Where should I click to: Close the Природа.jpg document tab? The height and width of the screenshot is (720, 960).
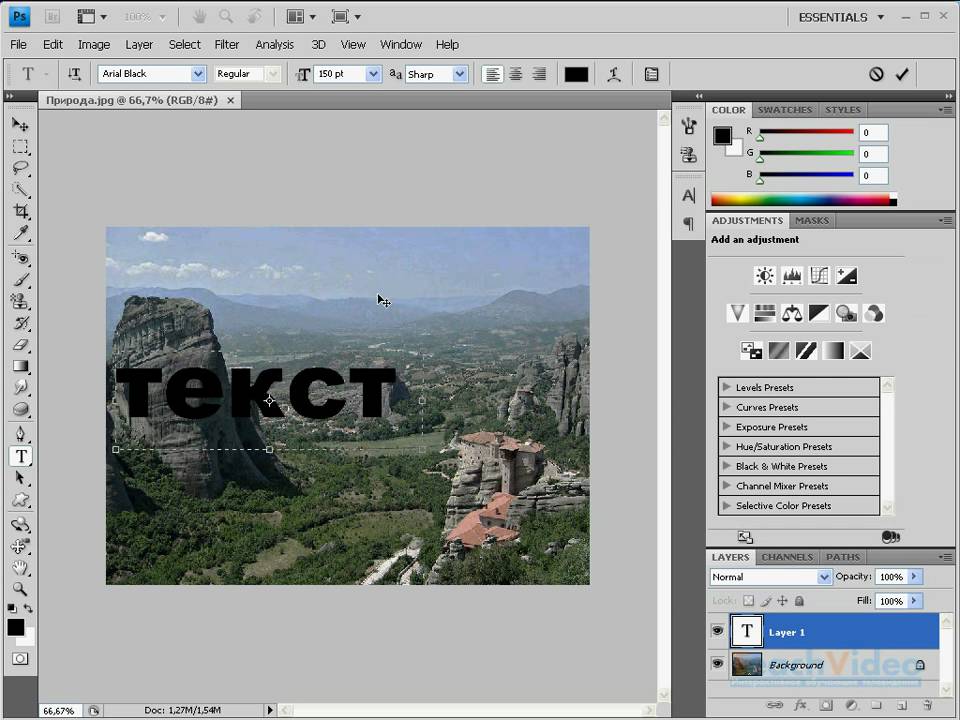231,100
